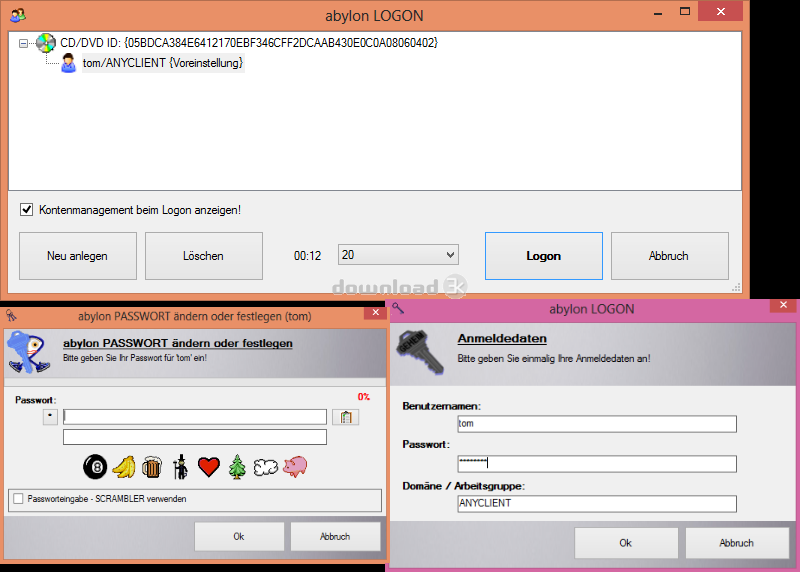Open the timeout dropdown showing 20
800x572 pixels.
[398, 255]
